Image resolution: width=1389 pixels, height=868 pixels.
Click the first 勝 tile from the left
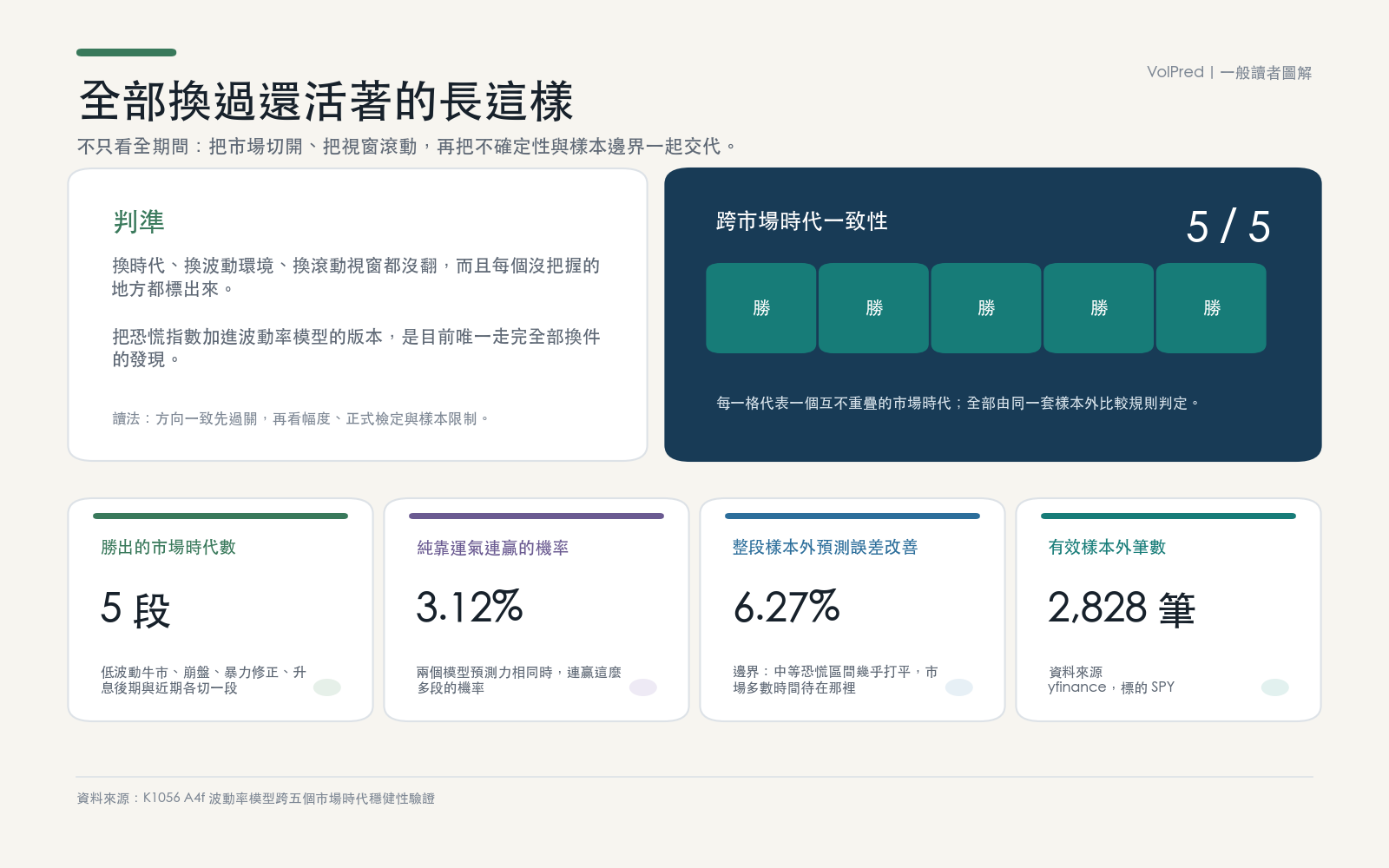(761, 308)
